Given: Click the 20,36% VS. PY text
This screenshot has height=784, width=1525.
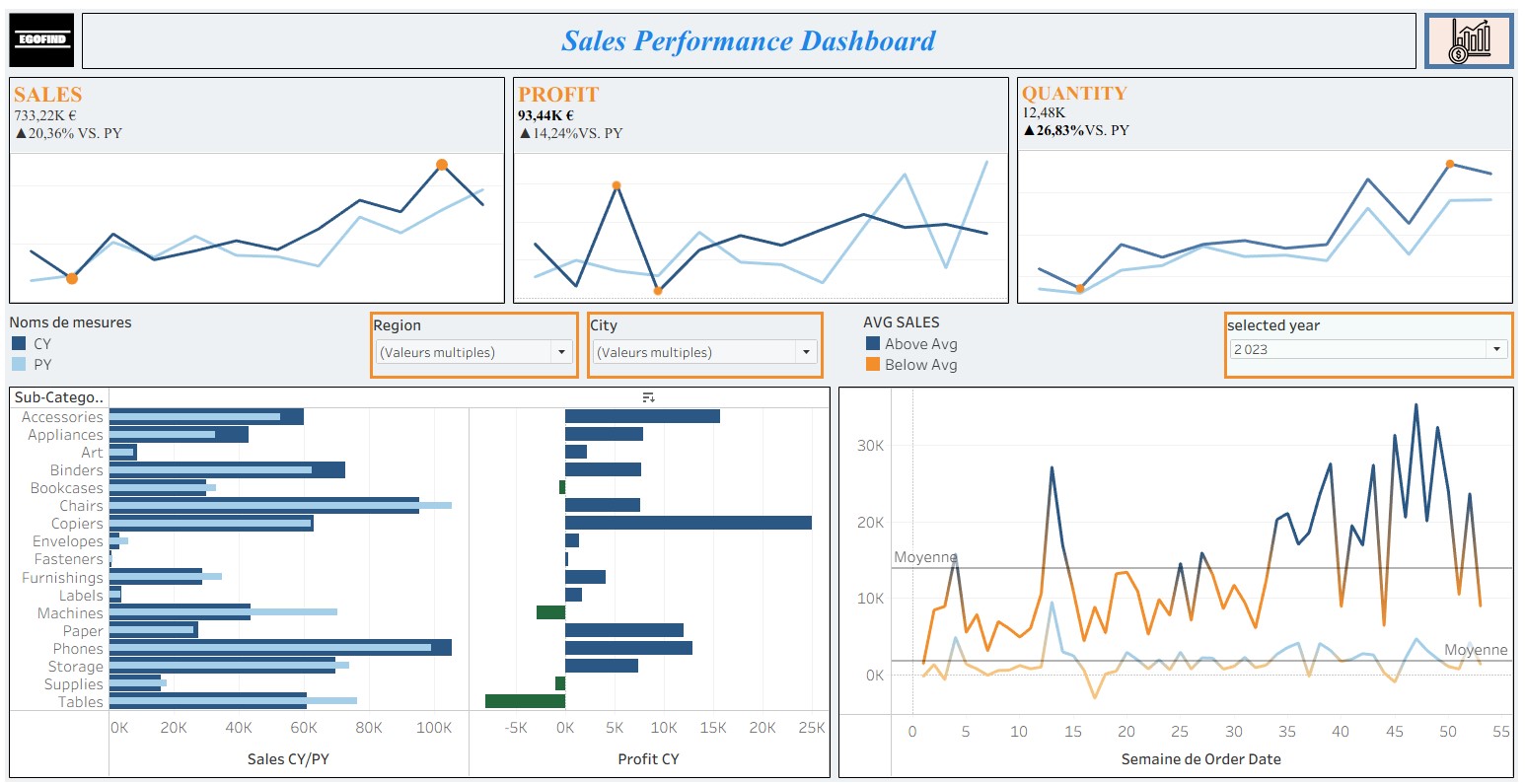Looking at the screenshot, I should pyautogui.click(x=68, y=133).
